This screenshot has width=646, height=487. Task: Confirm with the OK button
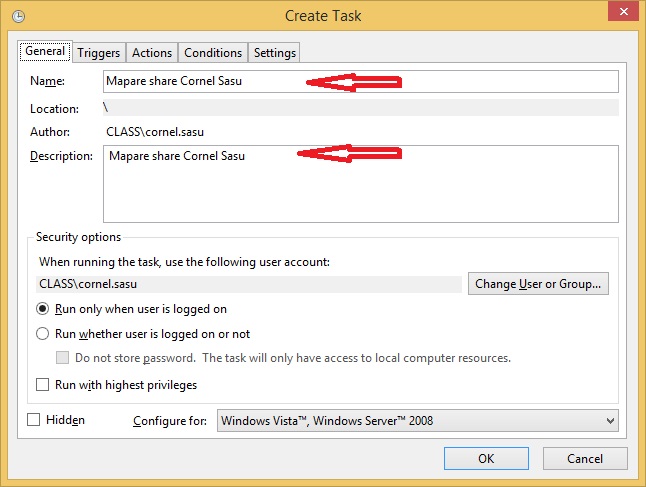[x=486, y=459]
